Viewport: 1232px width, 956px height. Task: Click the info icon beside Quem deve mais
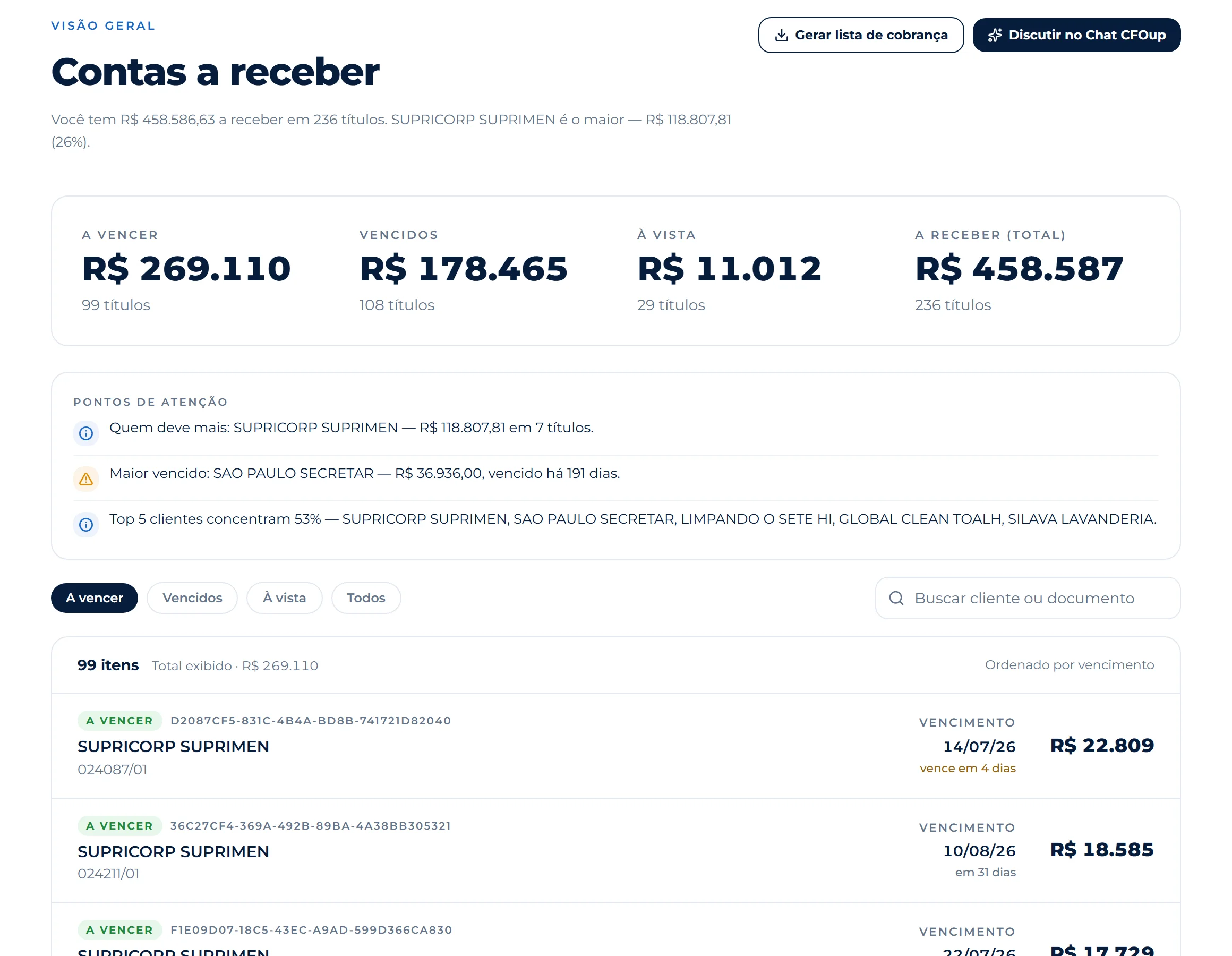pyautogui.click(x=85, y=433)
